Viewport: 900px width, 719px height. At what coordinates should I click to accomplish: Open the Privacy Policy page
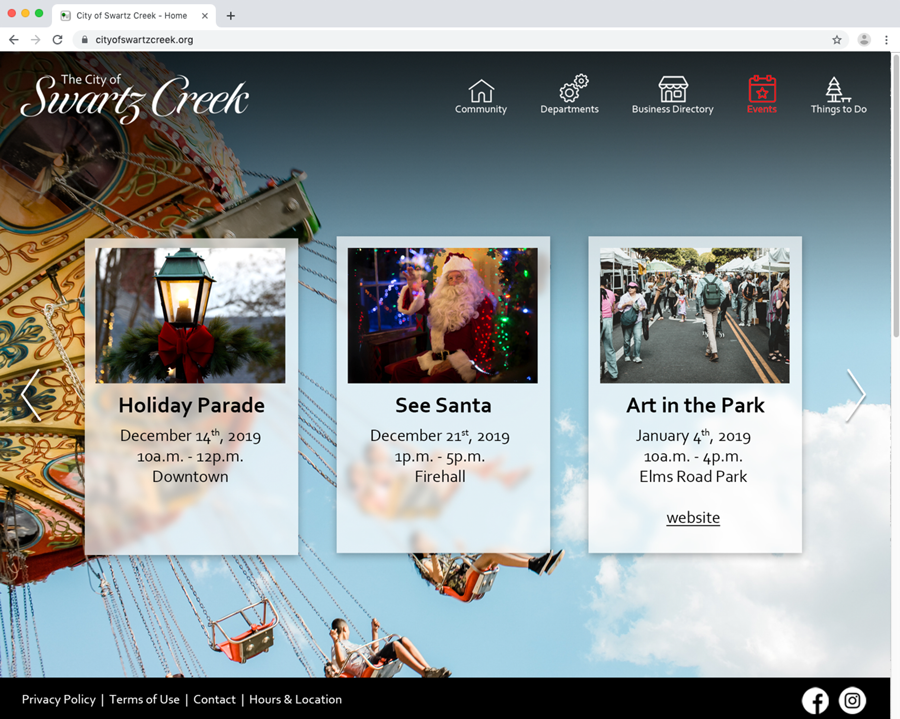pyautogui.click(x=58, y=700)
